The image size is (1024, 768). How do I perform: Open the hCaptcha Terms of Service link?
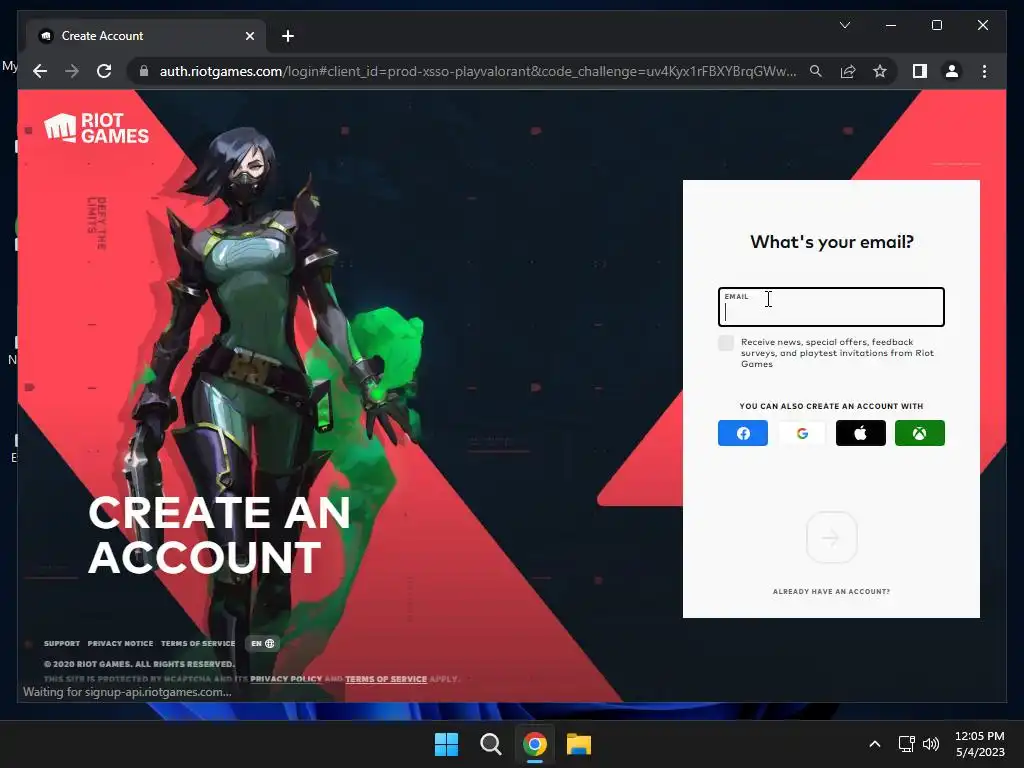[x=386, y=679]
